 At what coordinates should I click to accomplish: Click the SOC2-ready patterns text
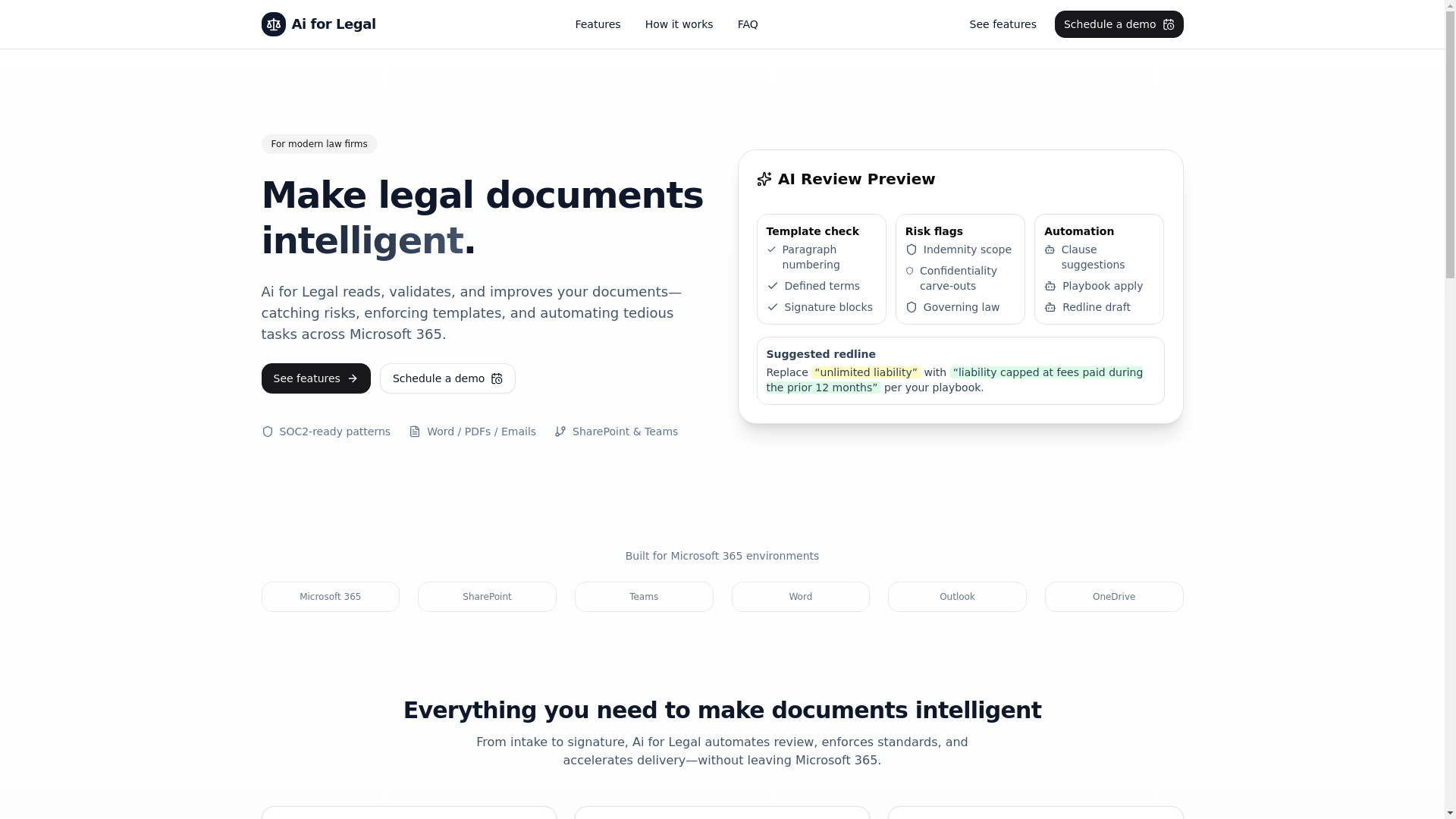click(335, 431)
